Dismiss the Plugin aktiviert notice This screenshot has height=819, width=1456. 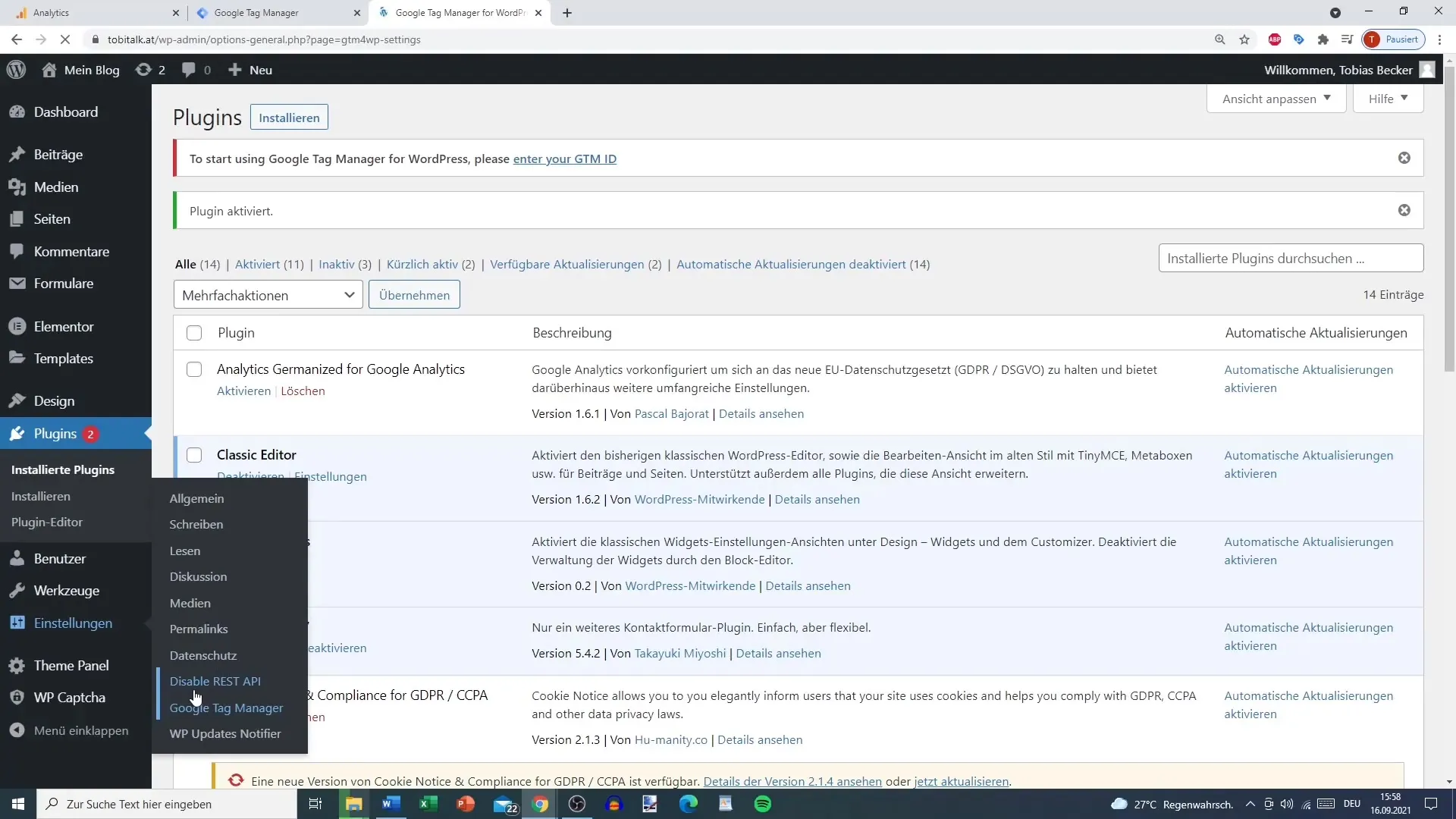[1404, 211]
